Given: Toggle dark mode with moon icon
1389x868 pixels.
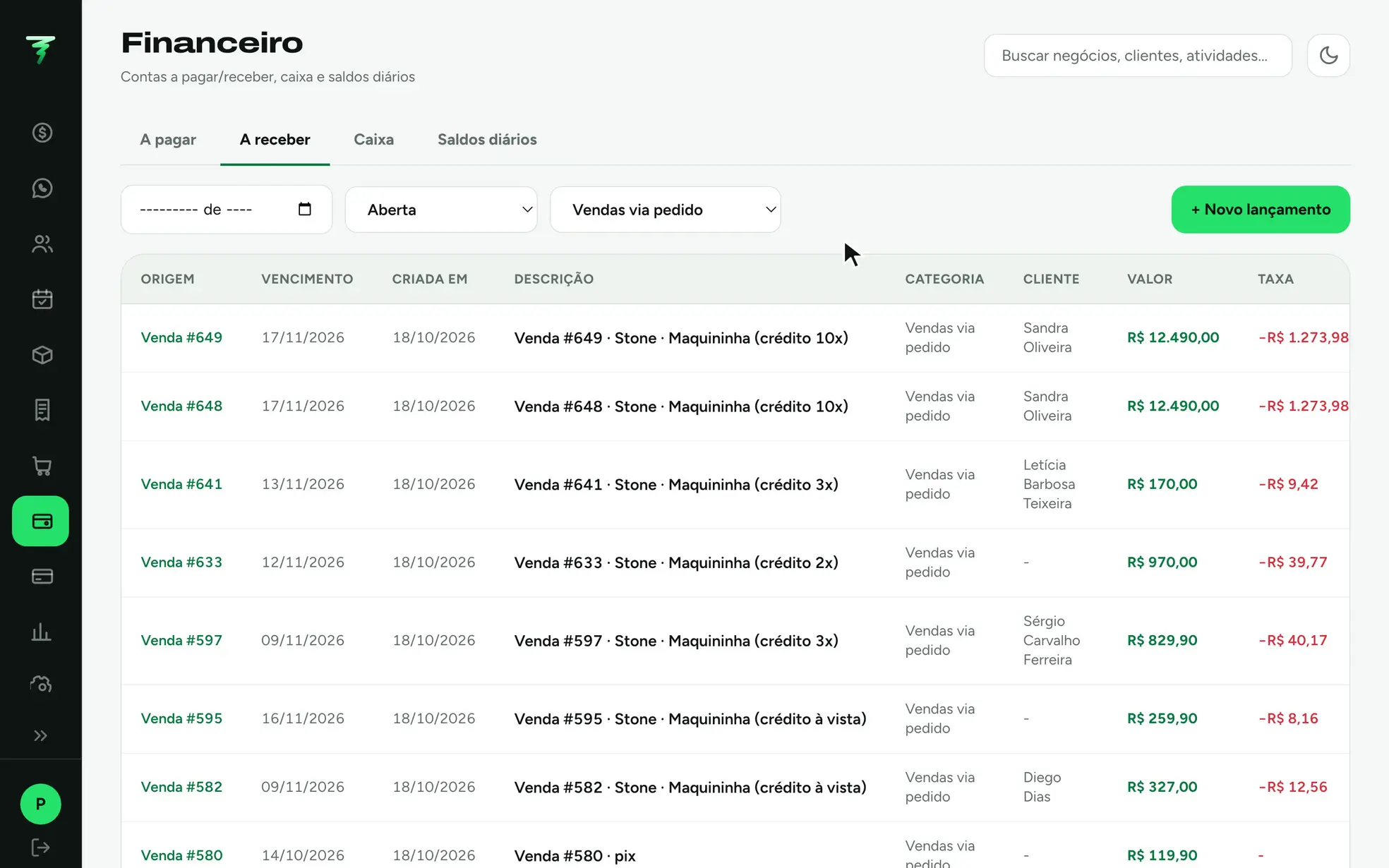Looking at the screenshot, I should point(1328,55).
